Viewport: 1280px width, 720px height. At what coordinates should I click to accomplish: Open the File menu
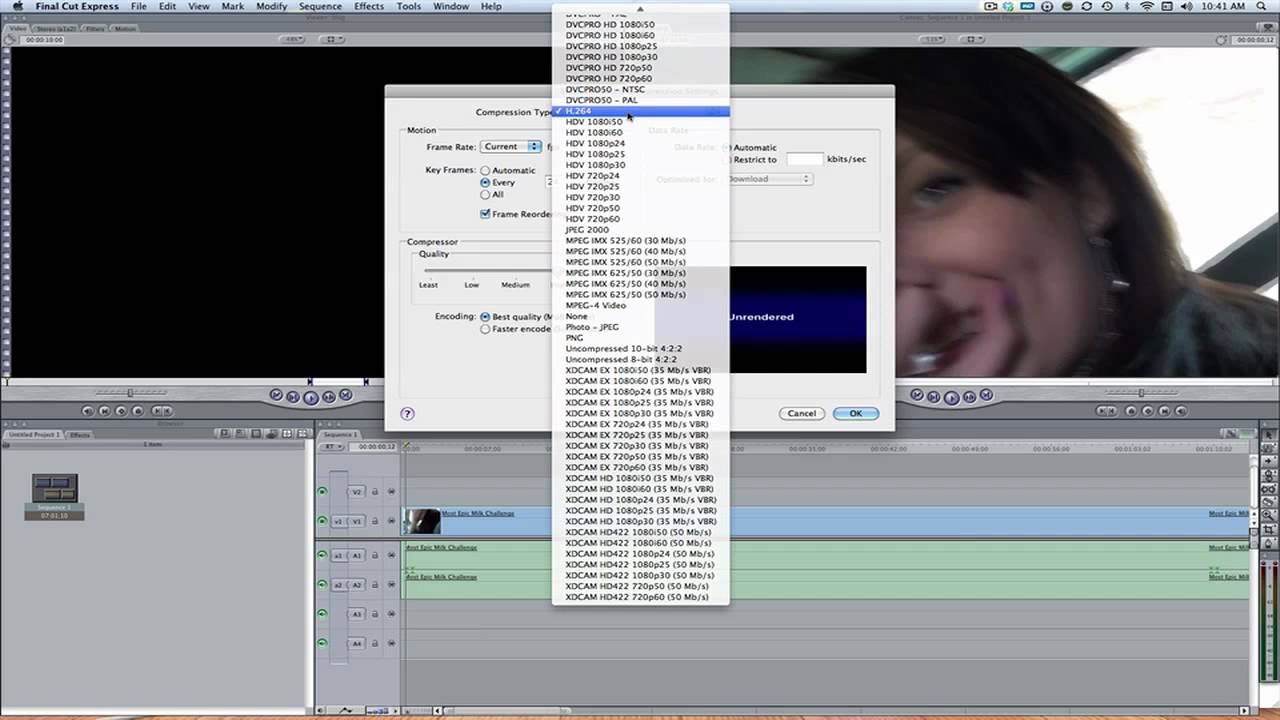139,6
